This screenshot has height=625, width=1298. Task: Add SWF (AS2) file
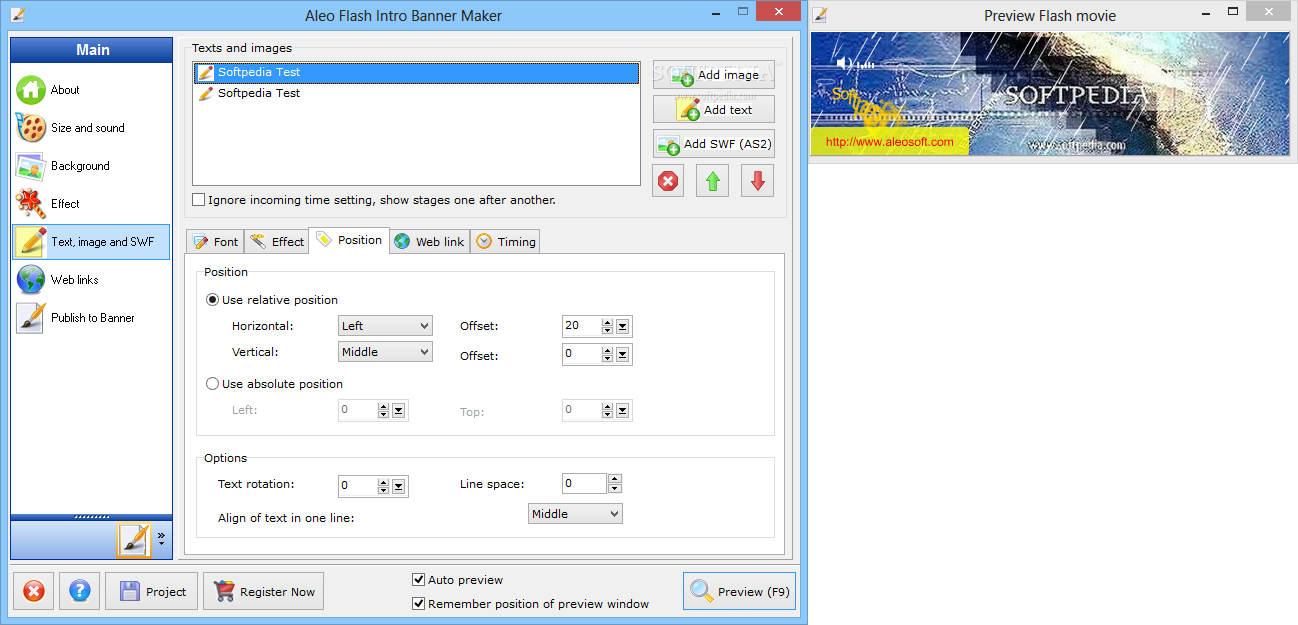pyautogui.click(x=714, y=144)
